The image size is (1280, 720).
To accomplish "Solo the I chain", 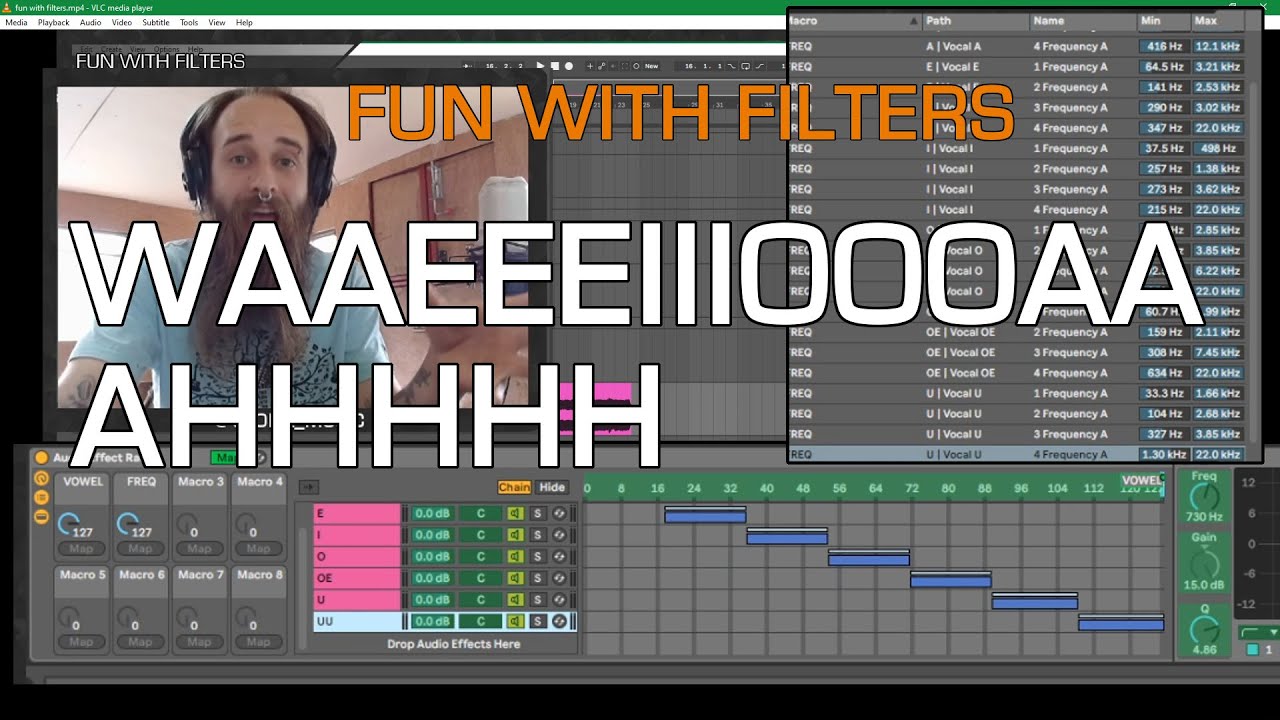I will click(x=538, y=535).
